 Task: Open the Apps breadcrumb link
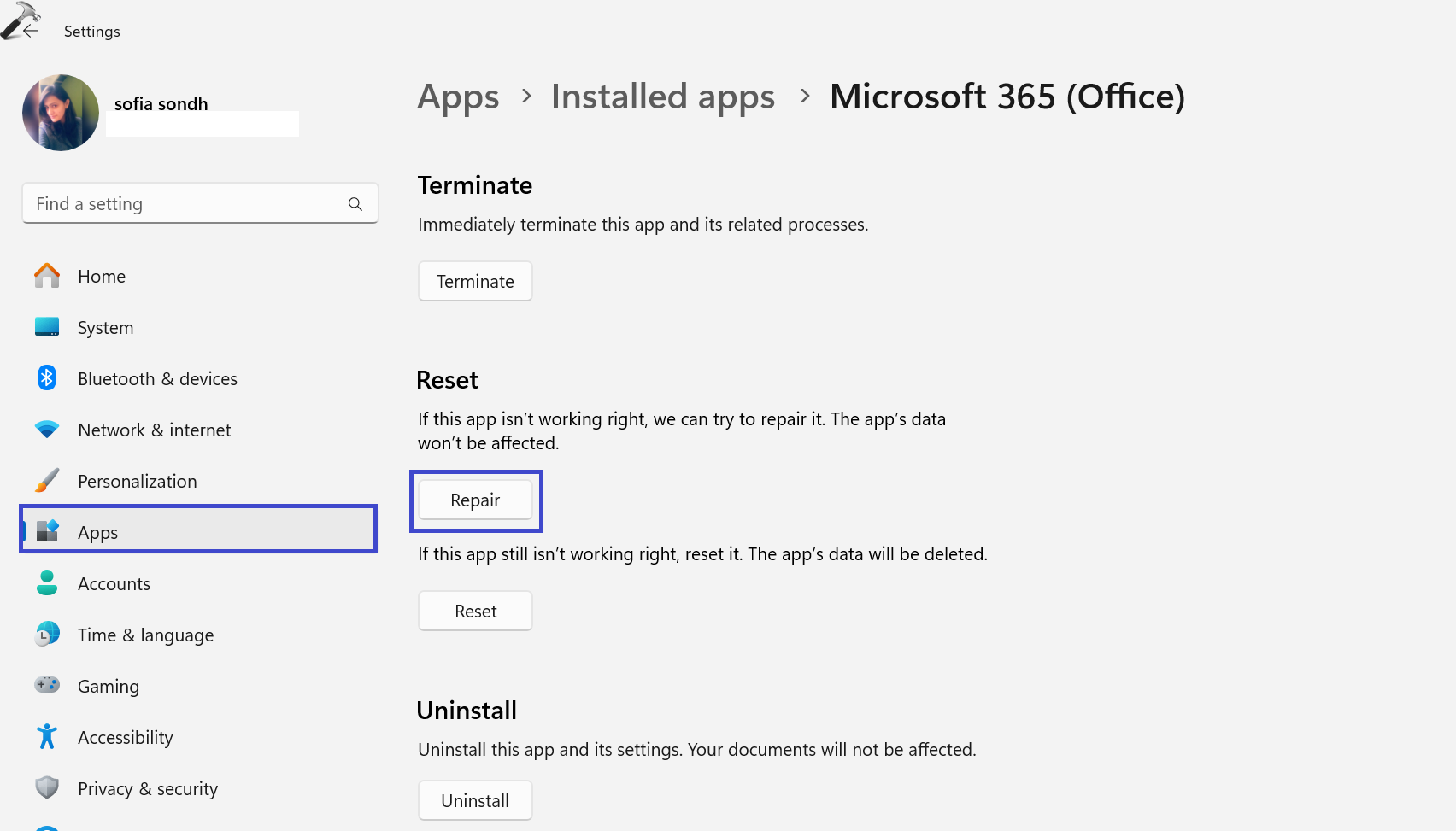[x=458, y=97]
